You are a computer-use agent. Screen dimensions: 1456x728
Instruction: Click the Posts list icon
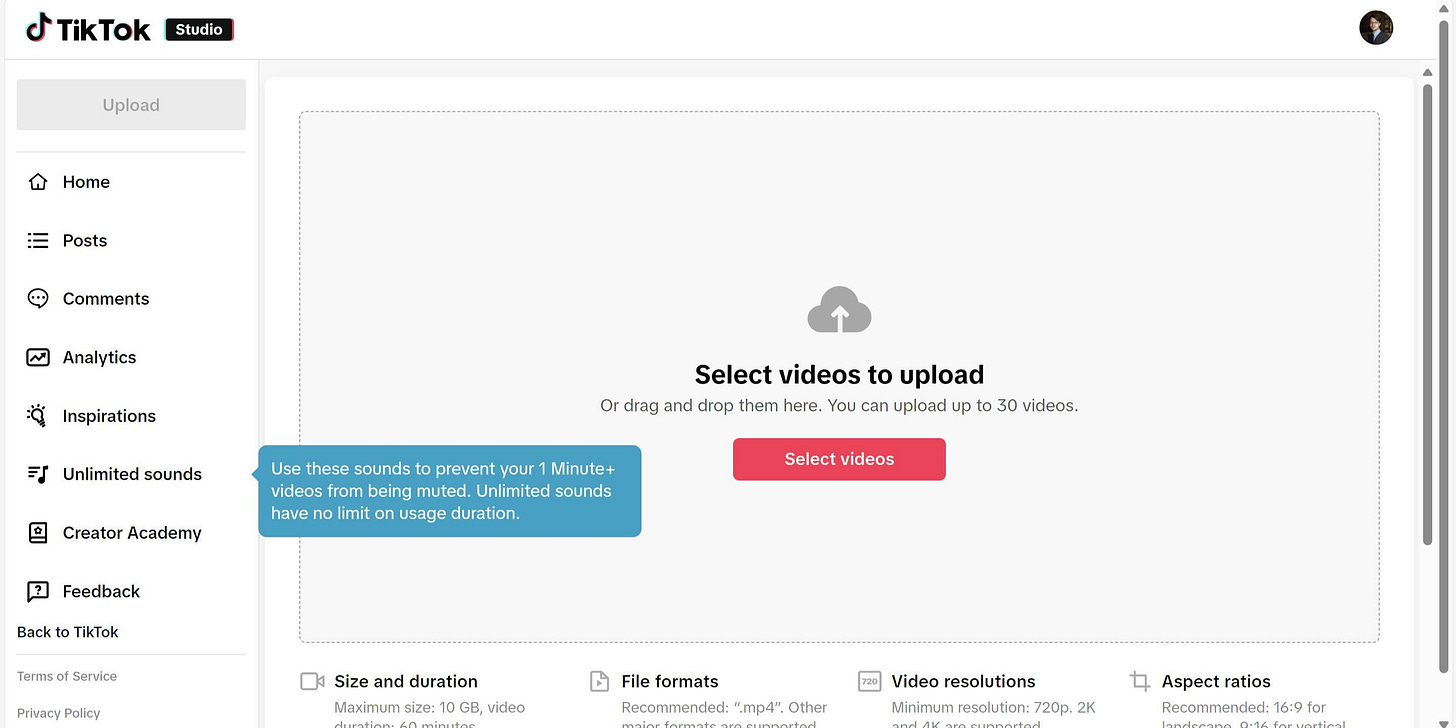pyautogui.click(x=38, y=240)
